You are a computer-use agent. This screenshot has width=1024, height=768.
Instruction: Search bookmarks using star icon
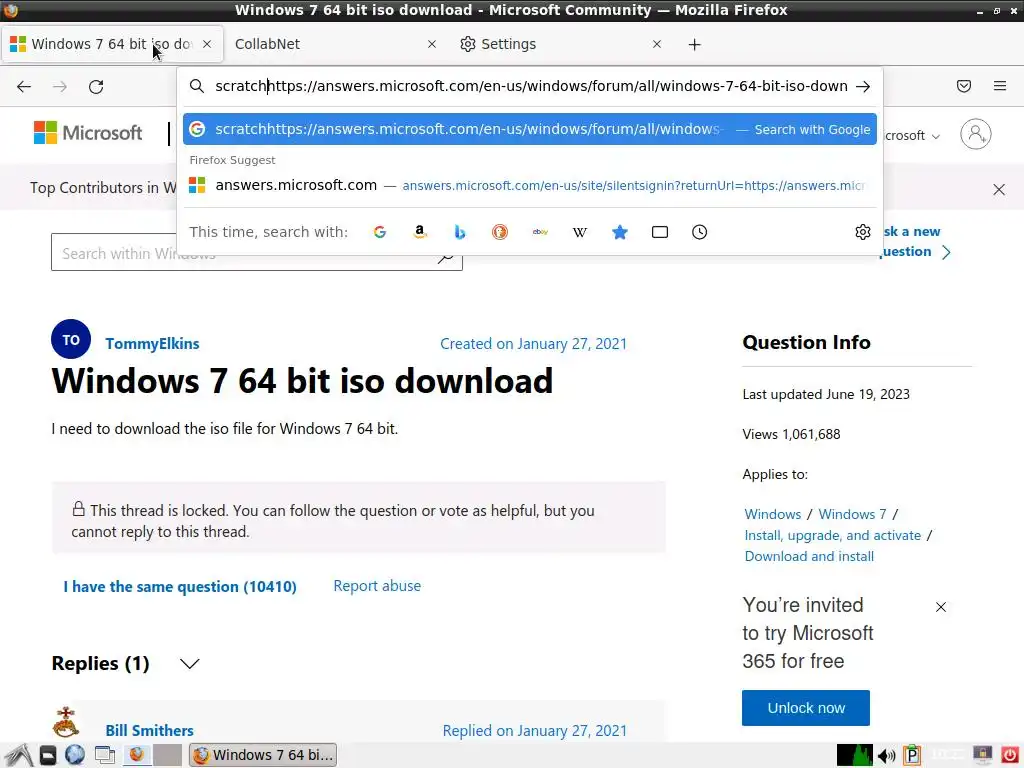coord(620,232)
